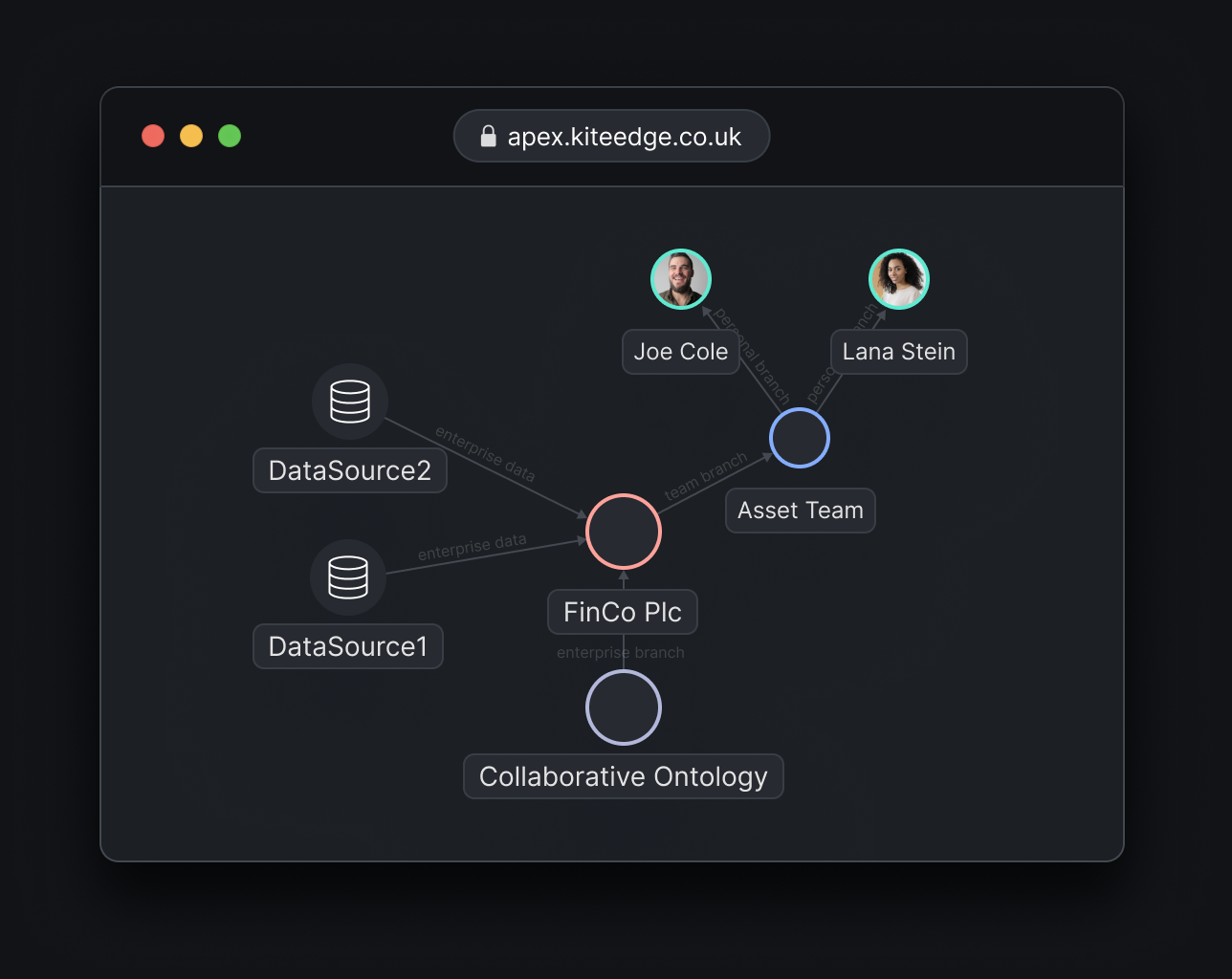The height and width of the screenshot is (979, 1232).
Task: Click the enterprise branch edge label
Action: pyautogui.click(x=620, y=652)
